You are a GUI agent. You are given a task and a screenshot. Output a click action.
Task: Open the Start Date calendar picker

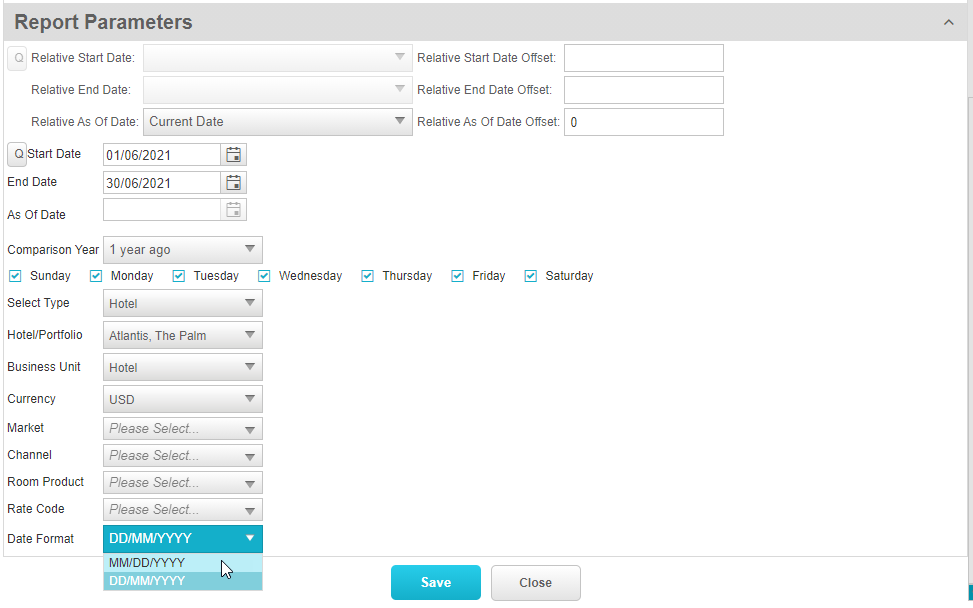click(233, 154)
